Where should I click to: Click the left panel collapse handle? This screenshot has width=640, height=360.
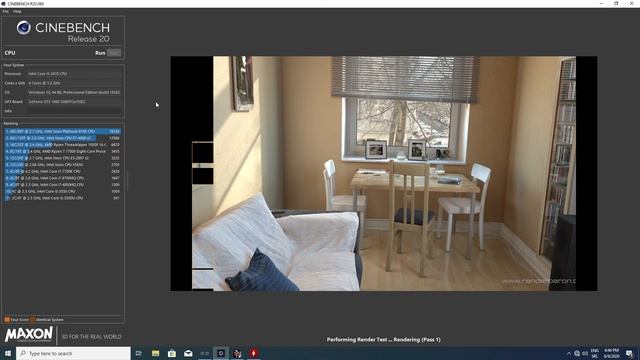(127, 181)
